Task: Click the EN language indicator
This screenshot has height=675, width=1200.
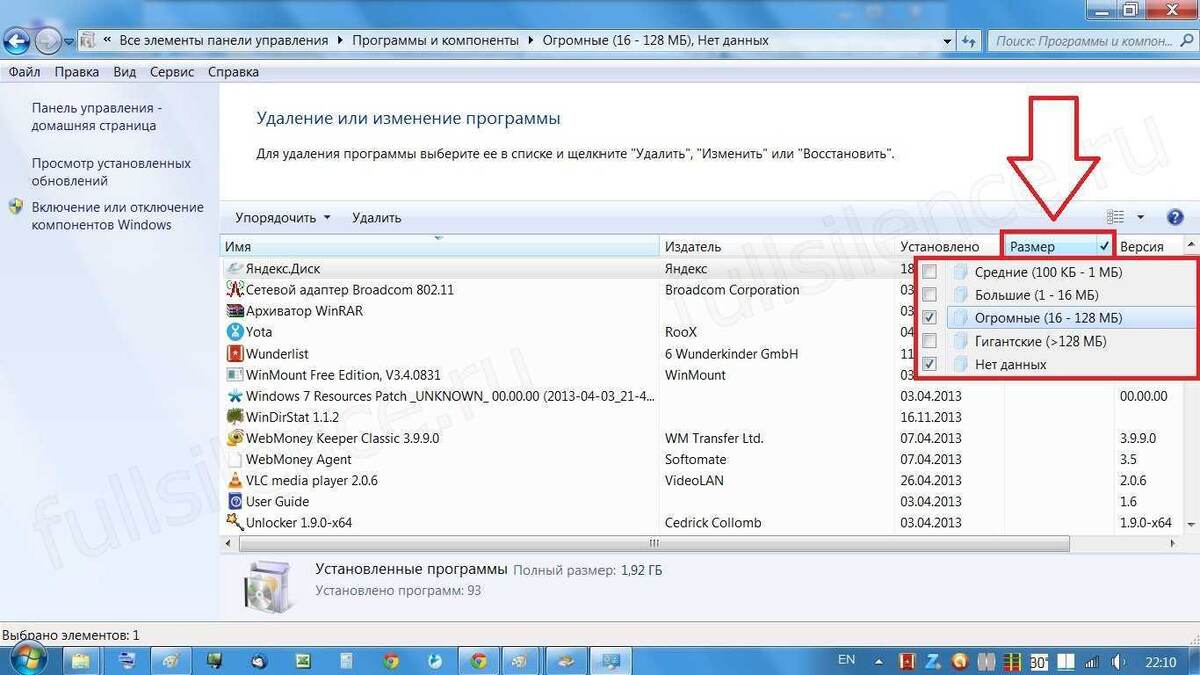Action: coord(846,660)
